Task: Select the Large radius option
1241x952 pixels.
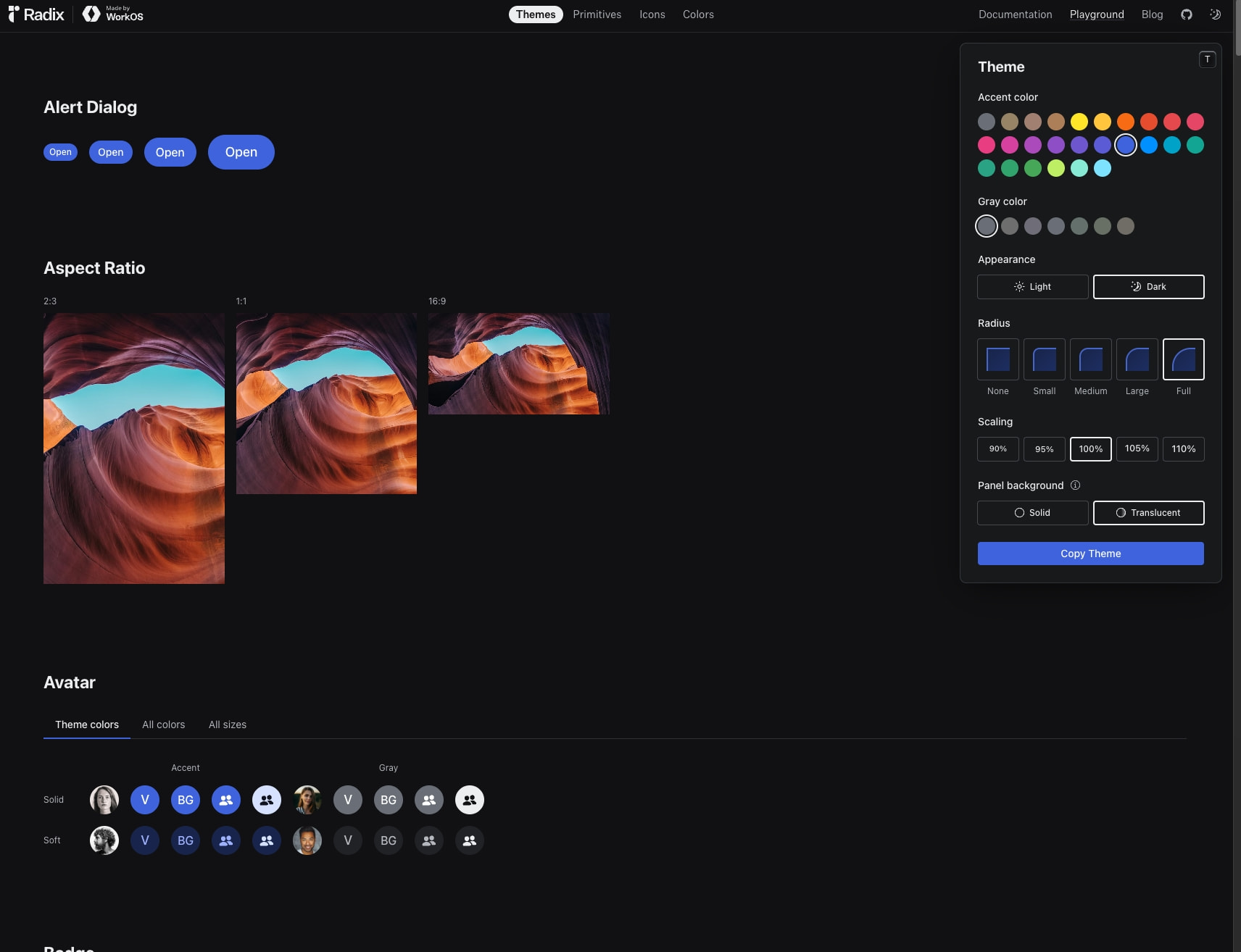Action: tap(1137, 359)
